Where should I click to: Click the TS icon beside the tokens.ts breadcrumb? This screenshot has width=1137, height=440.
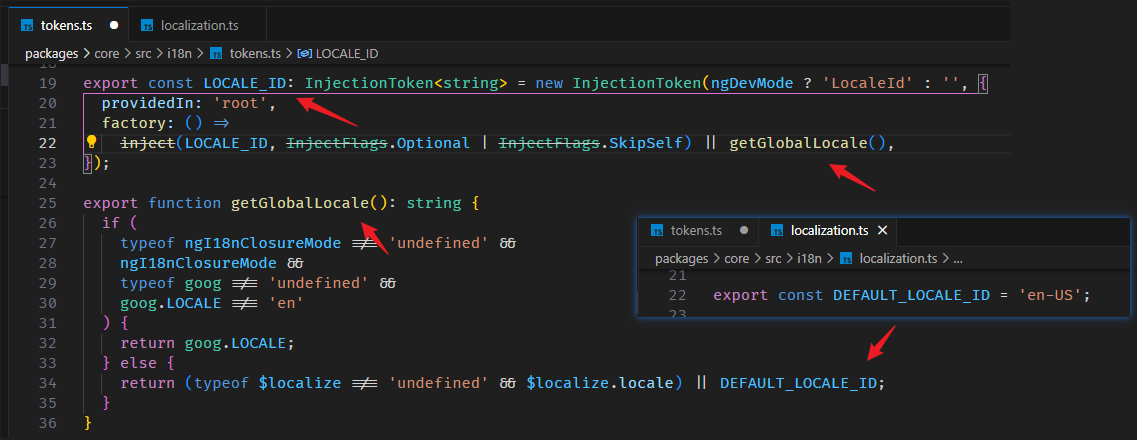point(219,53)
